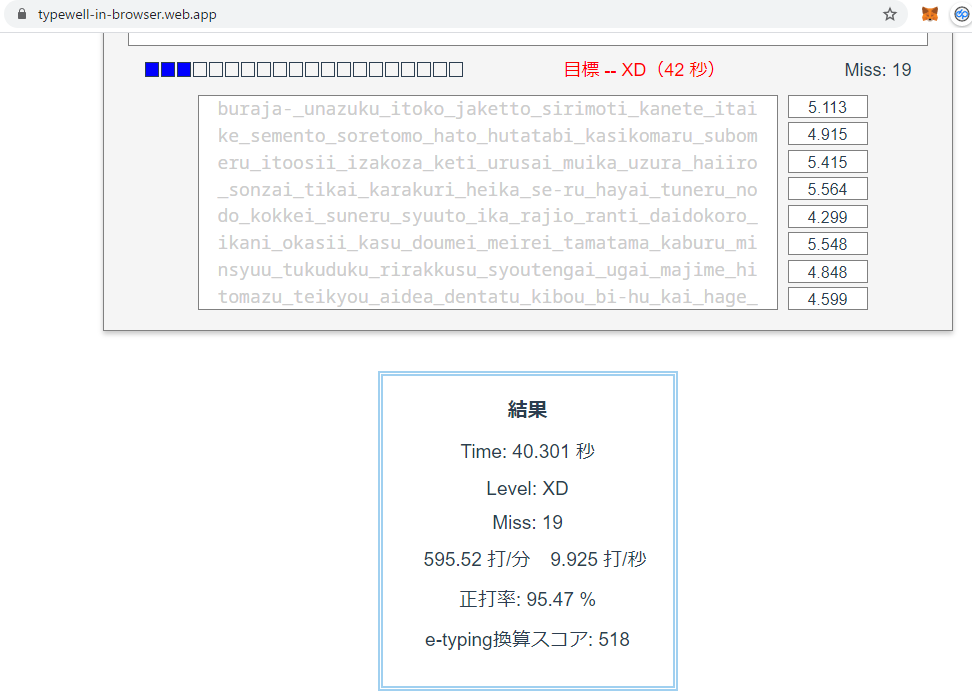Select the 4.599 lap time box
The height and width of the screenshot is (696, 972).
pyautogui.click(x=828, y=299)
